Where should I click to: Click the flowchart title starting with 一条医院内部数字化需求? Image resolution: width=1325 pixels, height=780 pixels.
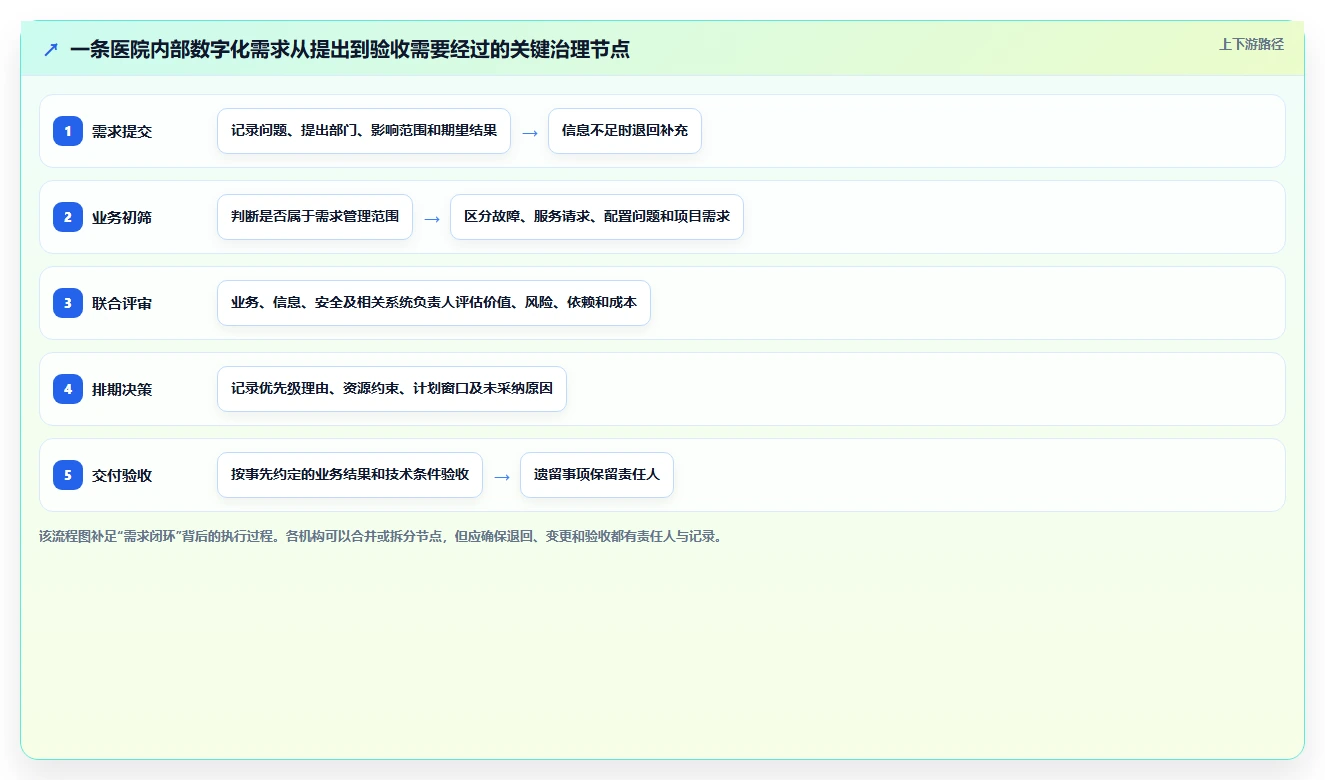click(x=350, y=49)
